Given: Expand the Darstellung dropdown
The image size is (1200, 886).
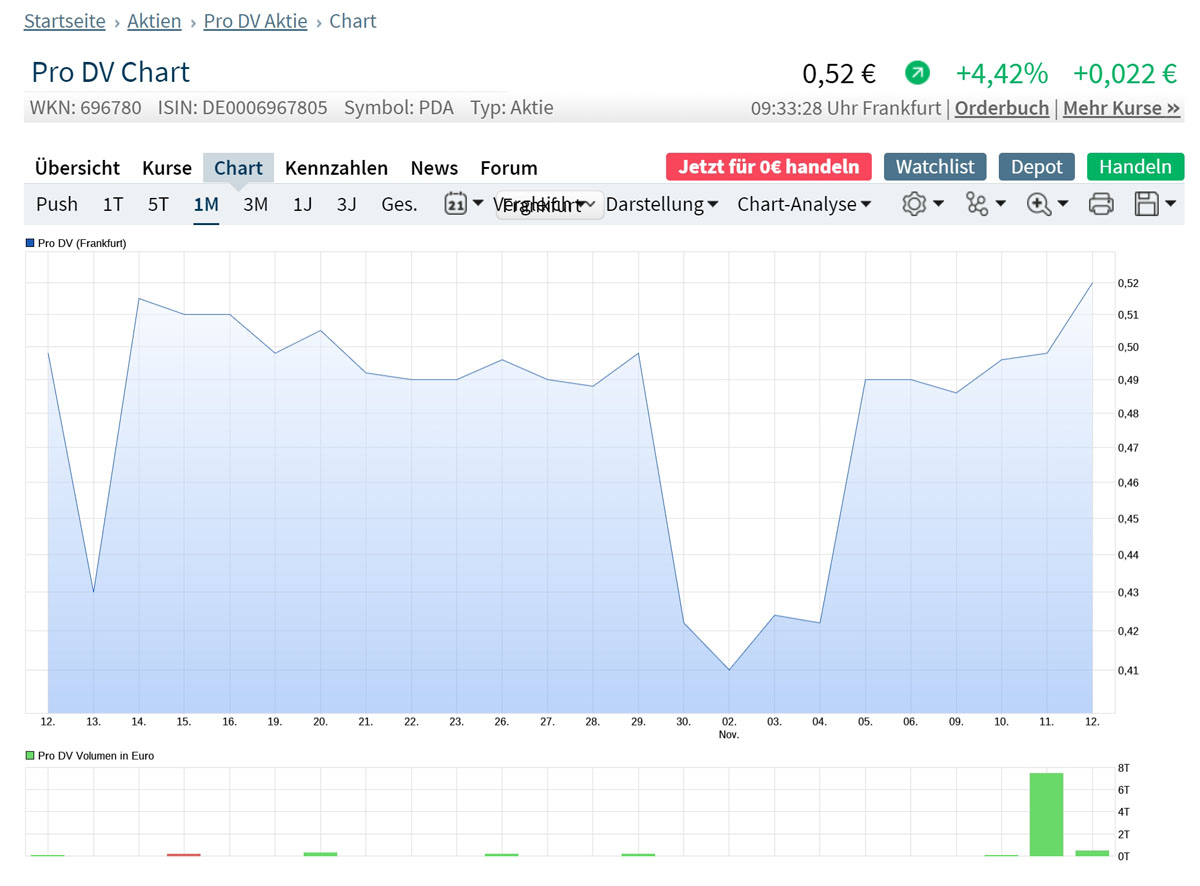Looking at the screenshot, I should (662, 204).
